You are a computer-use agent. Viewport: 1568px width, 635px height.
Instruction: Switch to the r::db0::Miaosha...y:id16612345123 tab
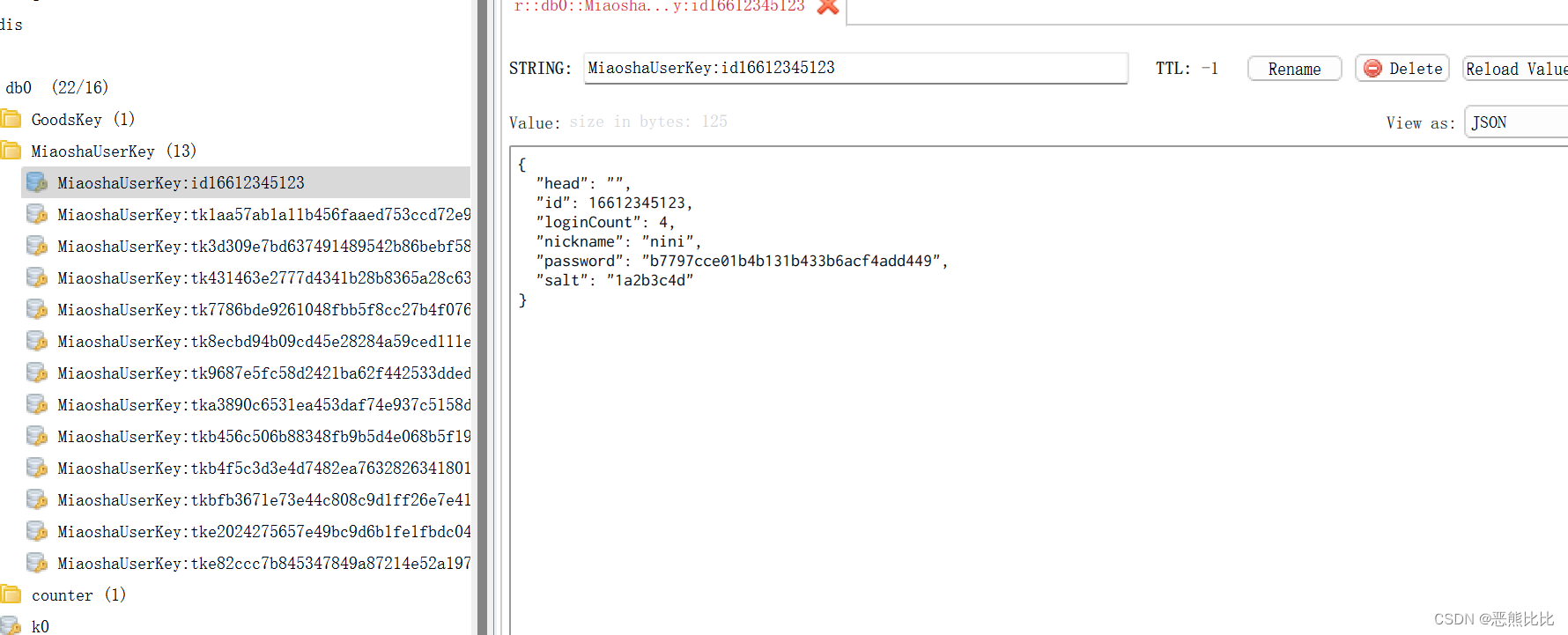(659, 6)
